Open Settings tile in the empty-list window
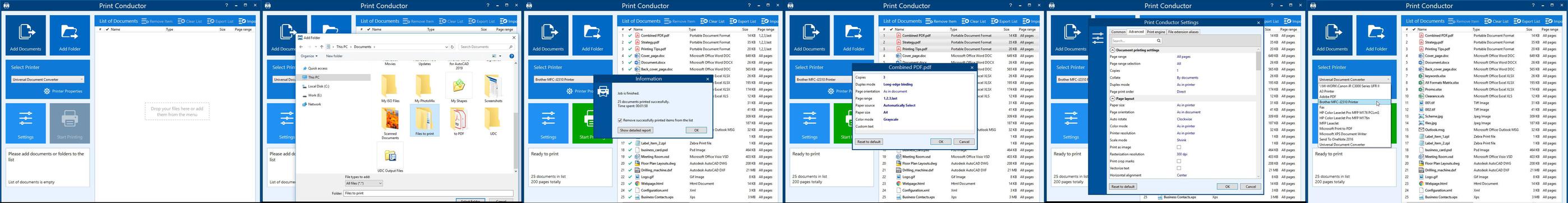Image resolution: width=1568 pixels, height=203 pixels. [x=26, y=123]
